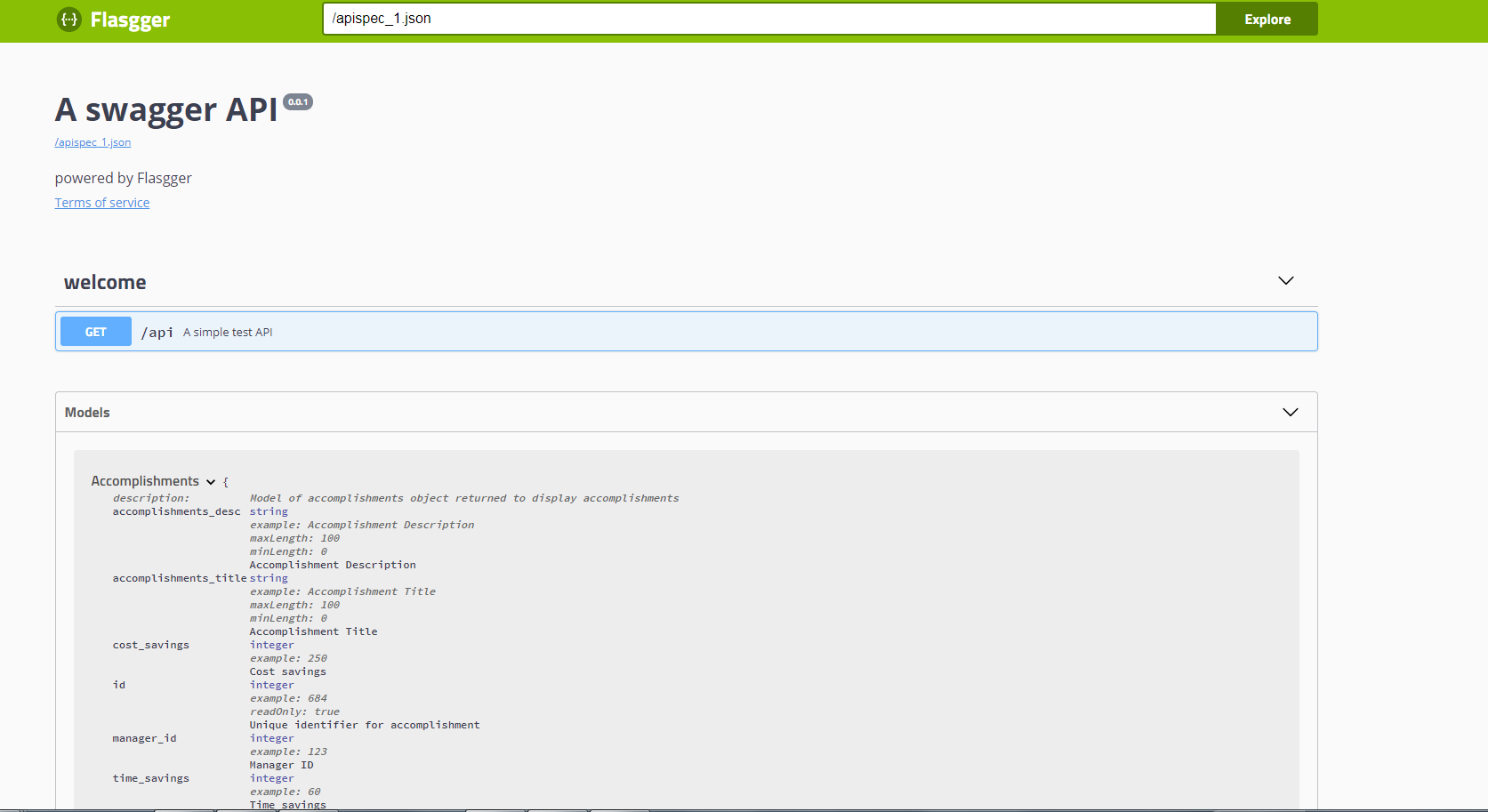The width and height of the screenshot is (1488, 812).
Task: Click the Flasgger logo icon
Action: click(x=69, y=20)
